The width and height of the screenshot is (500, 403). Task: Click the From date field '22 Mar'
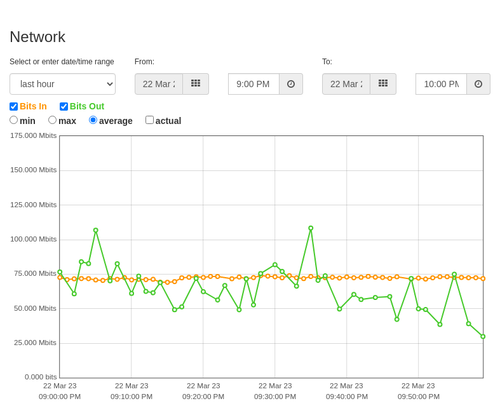click(159, 84)
